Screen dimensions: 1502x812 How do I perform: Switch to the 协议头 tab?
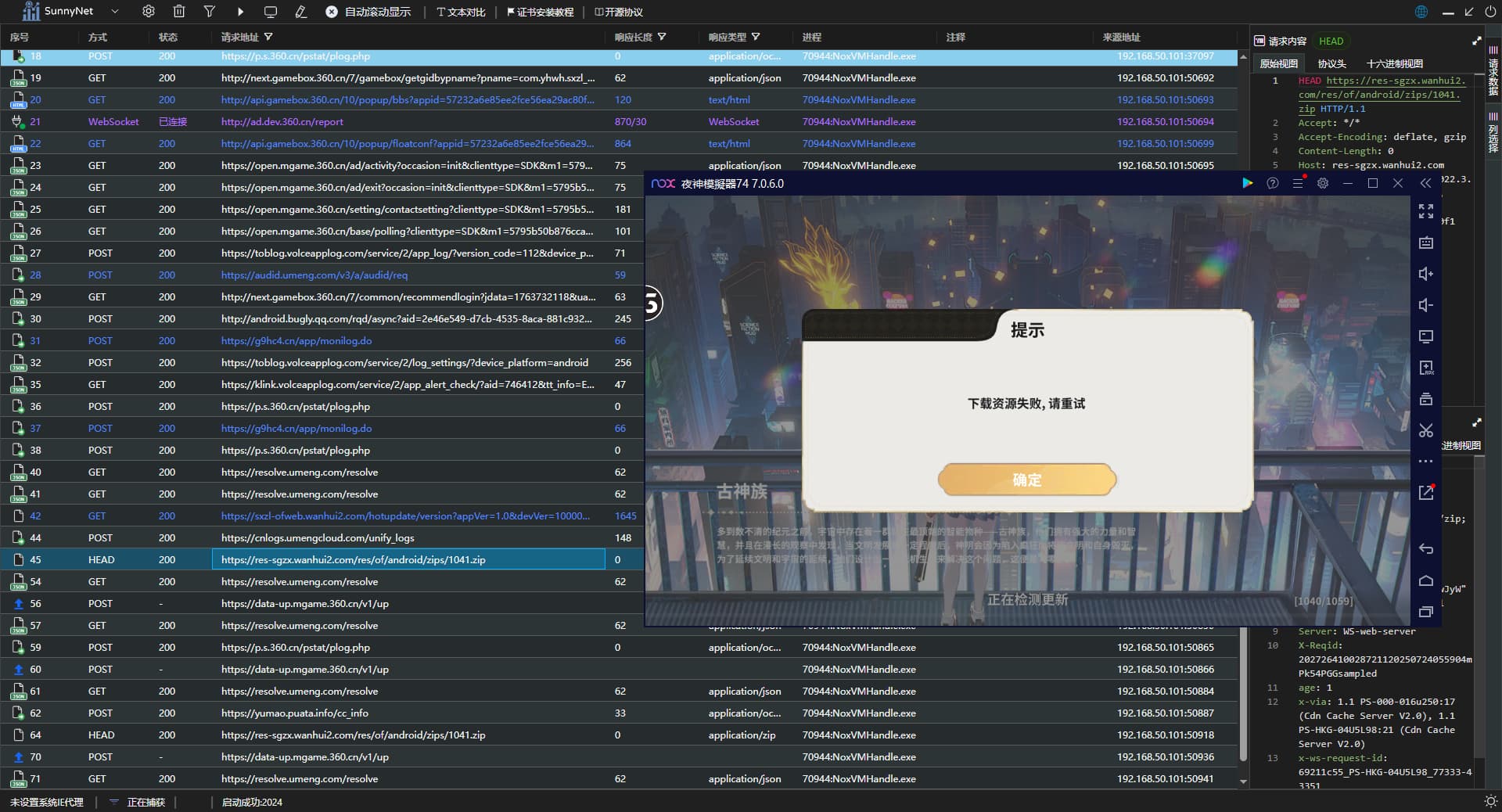(x=1331, y=64)
